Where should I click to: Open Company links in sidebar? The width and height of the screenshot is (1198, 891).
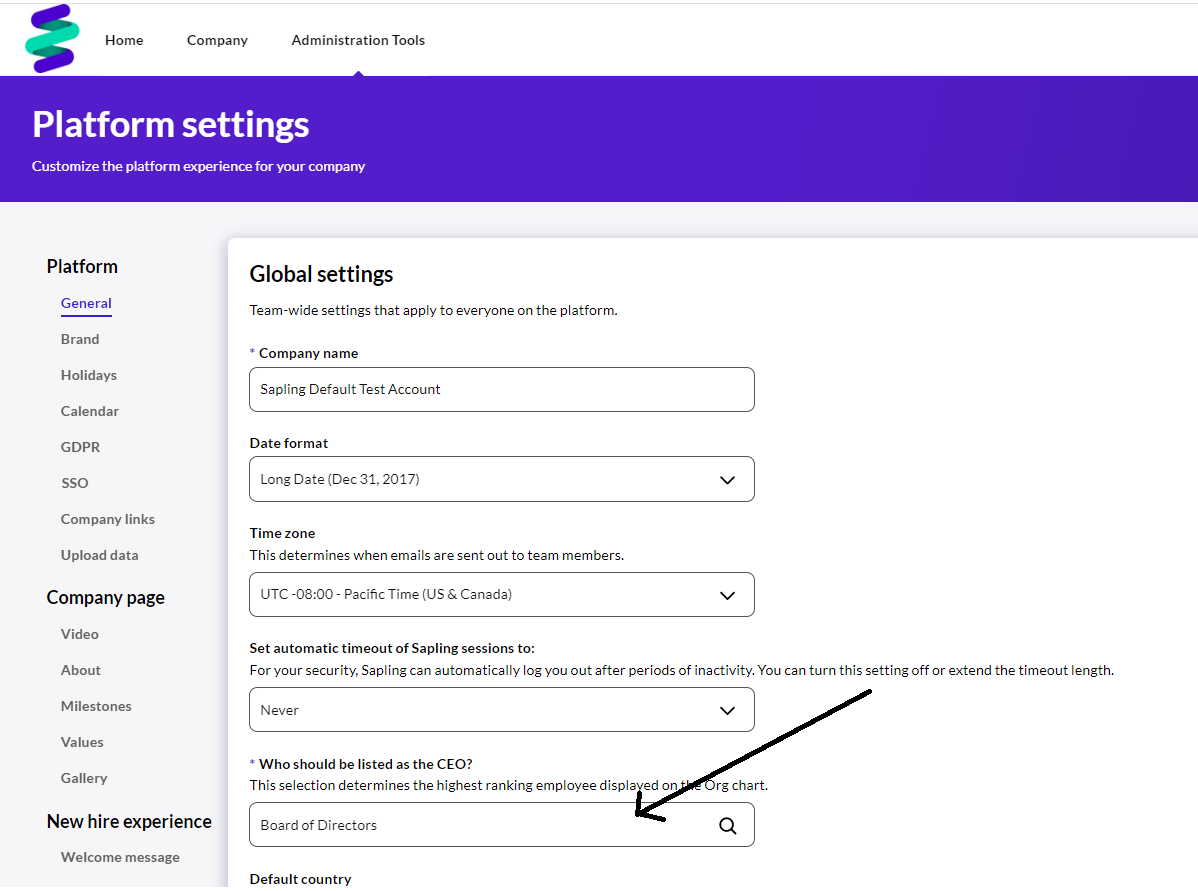[108, 519]
